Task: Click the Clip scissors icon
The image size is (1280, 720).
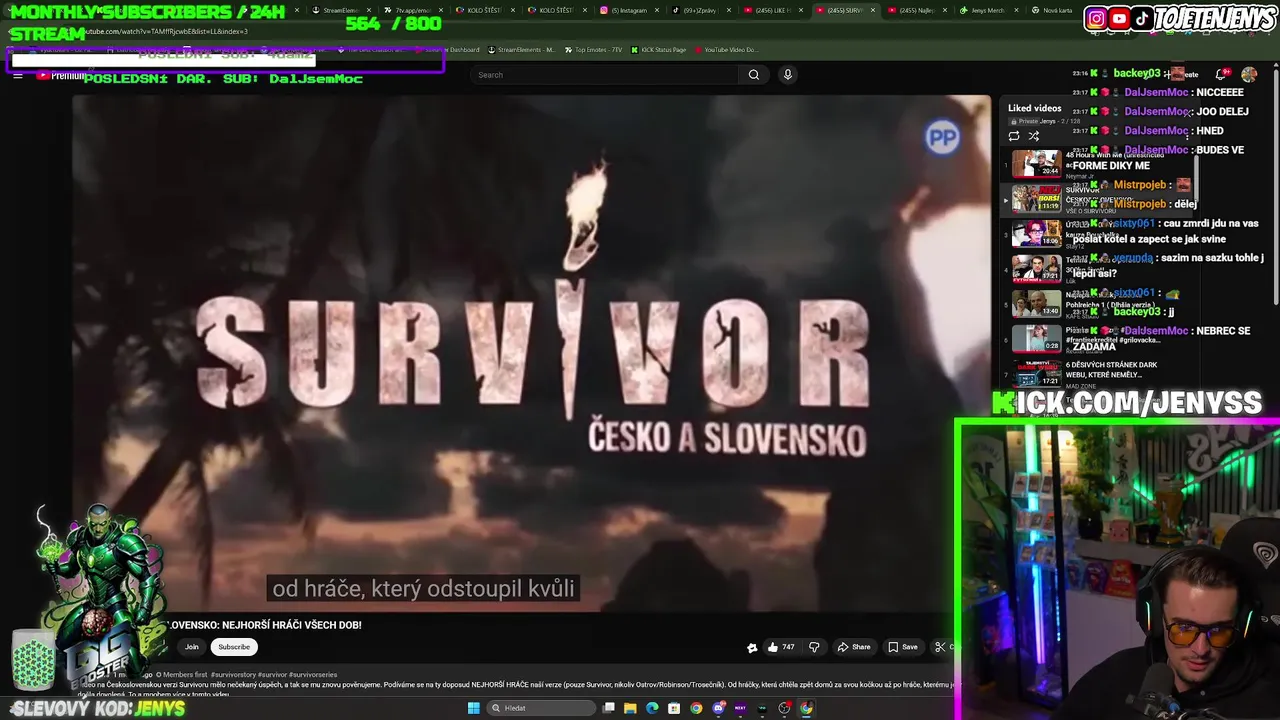Action: coord(940,647)
